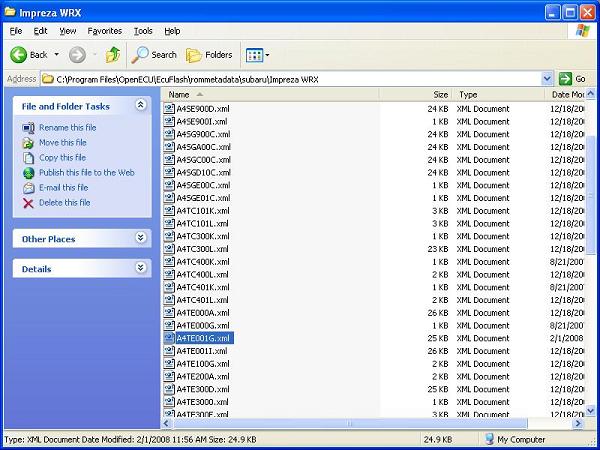The image size is (600, 450).
Task: Open the Views dropdown button
Action: (258, 55)
